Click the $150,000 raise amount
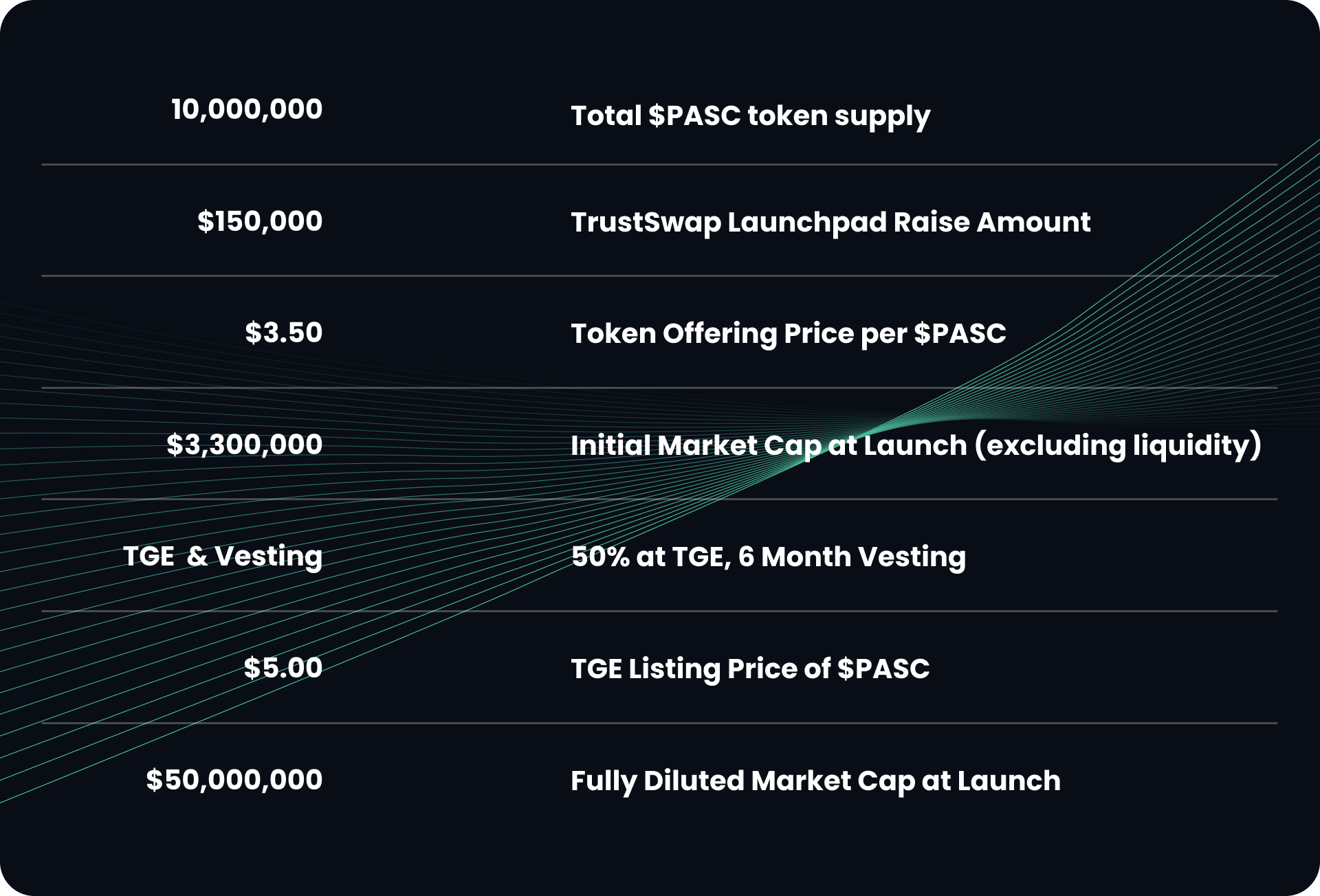Image resolution: width=1320 pixels, height=896 pixels. point(260,221)
